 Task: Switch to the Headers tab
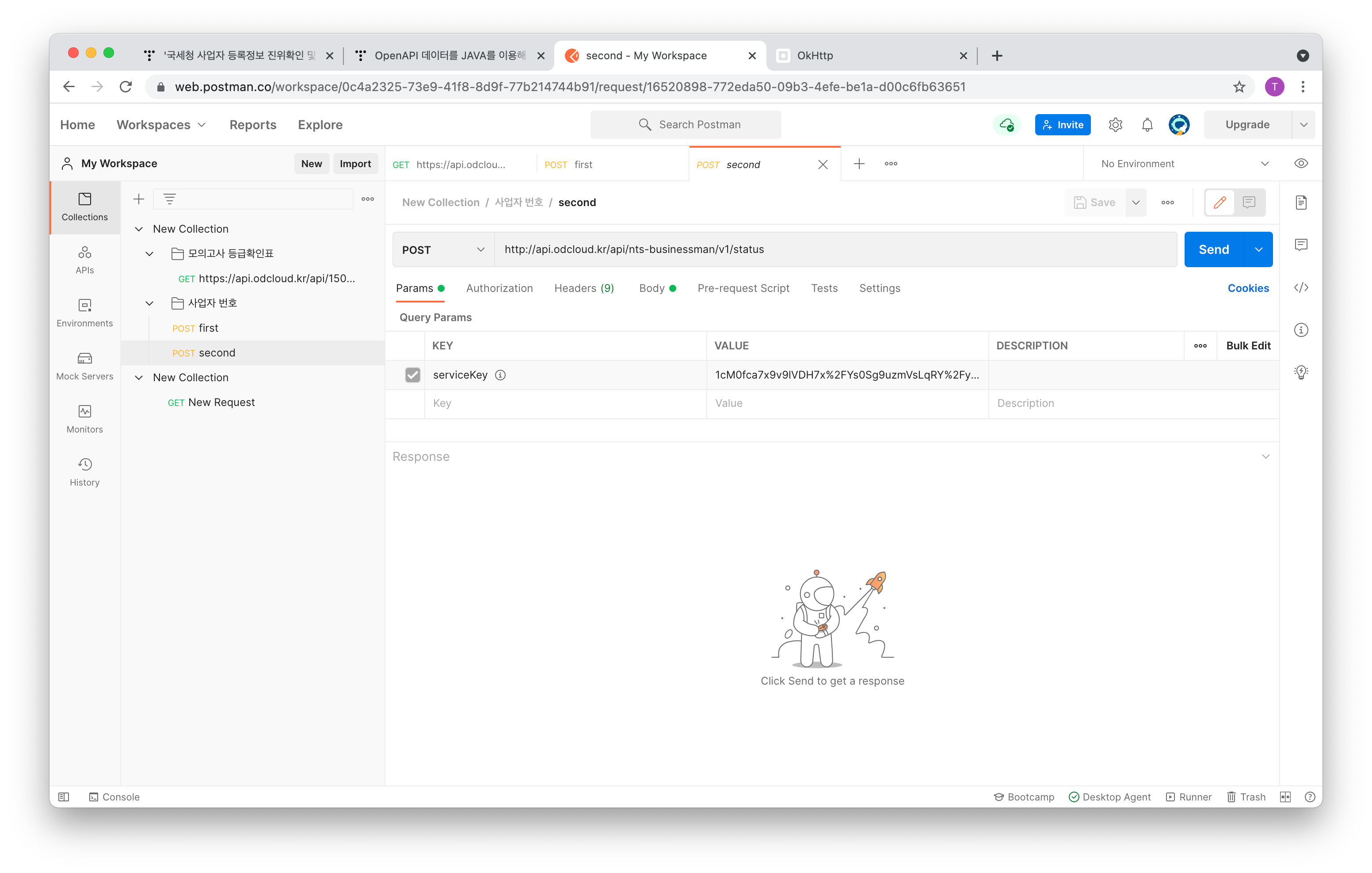[x=583, y=288]
